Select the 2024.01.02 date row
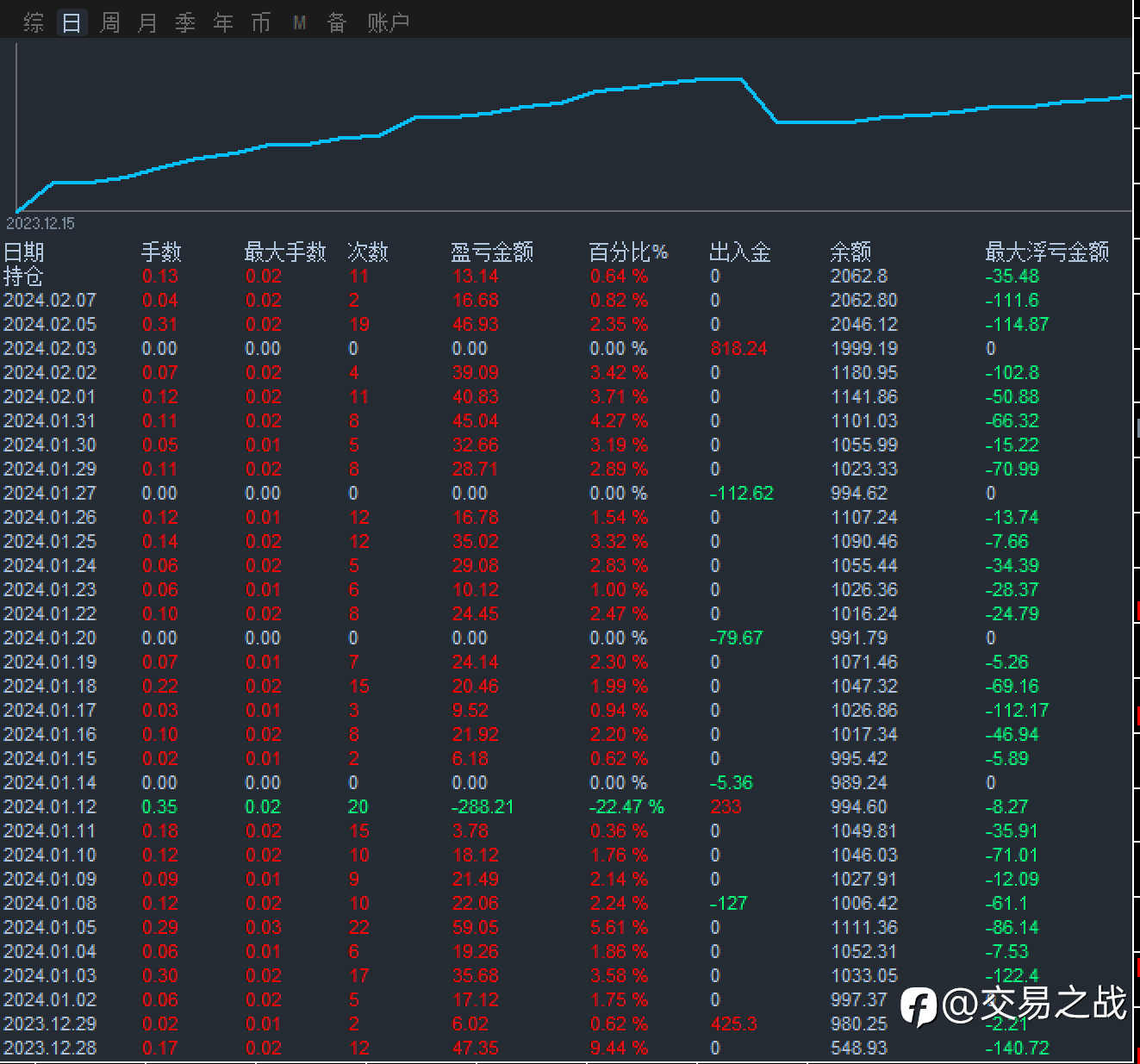 click(x=50, y=999)
